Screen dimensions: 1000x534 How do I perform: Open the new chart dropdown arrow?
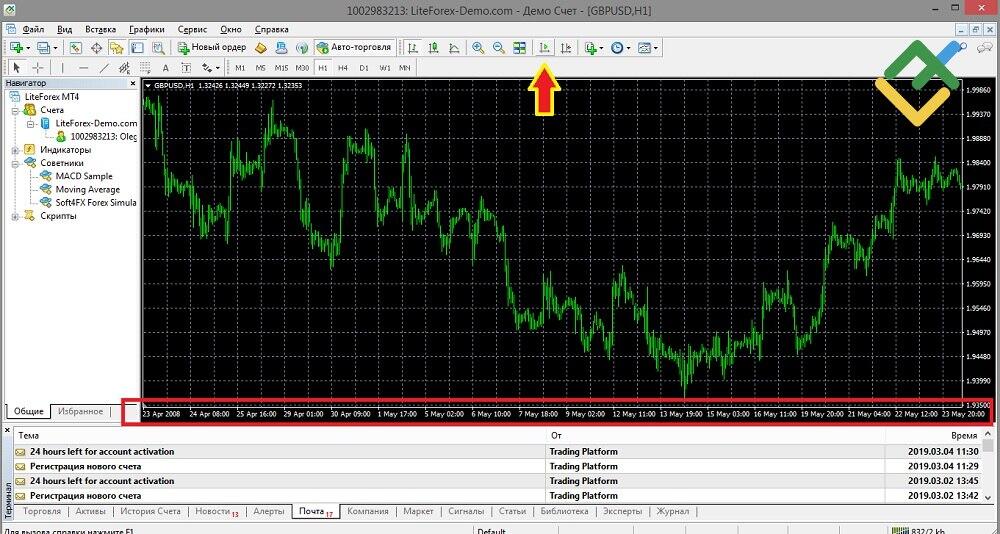coord(29,48)
